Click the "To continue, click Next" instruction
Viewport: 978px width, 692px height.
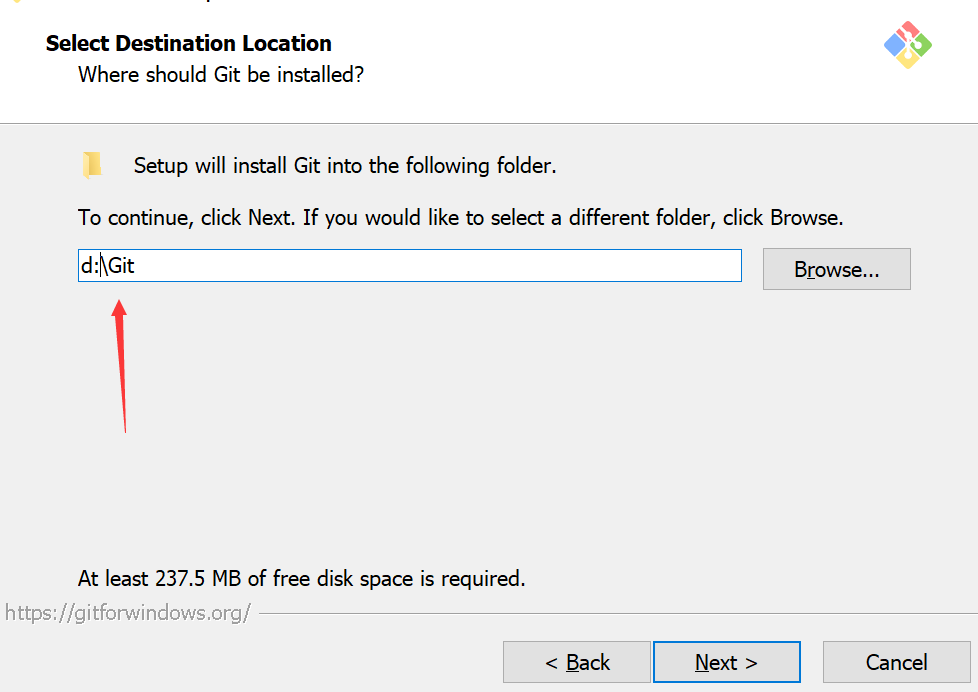461,217
